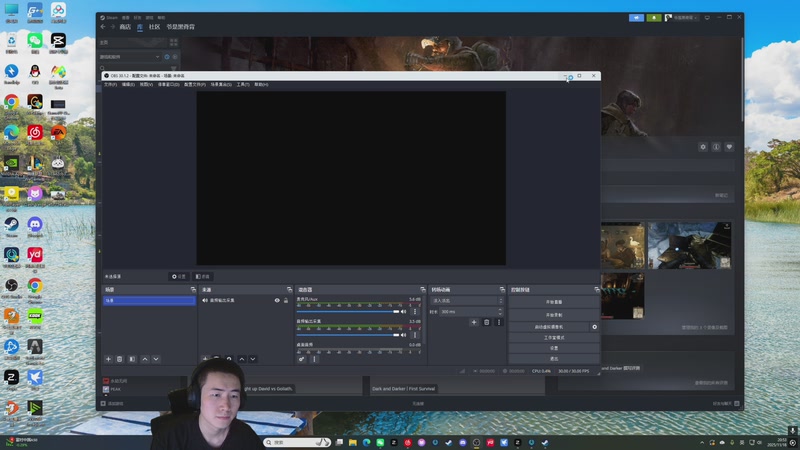Click Start Streaming in OBS controls
This screenshot has width=800, height=450.
(554, 302)
